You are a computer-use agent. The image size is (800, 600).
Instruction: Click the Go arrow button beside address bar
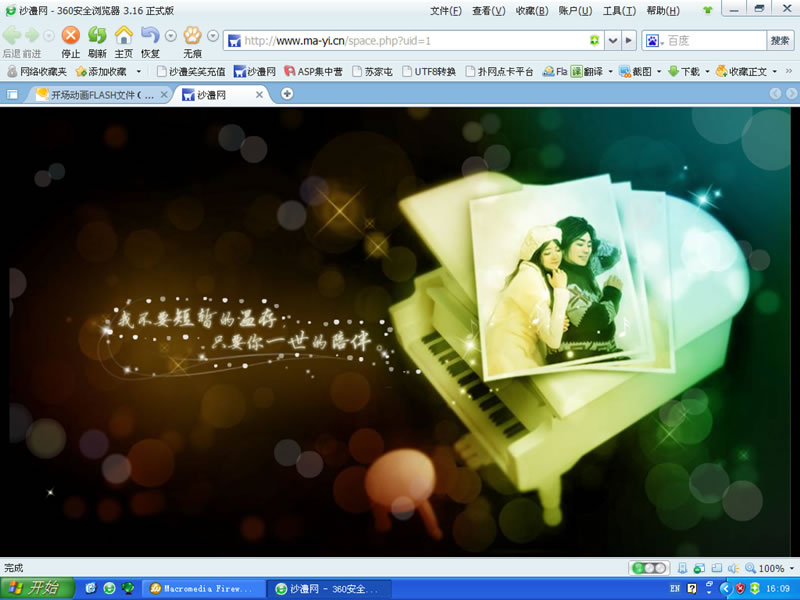tap(629, 40)
